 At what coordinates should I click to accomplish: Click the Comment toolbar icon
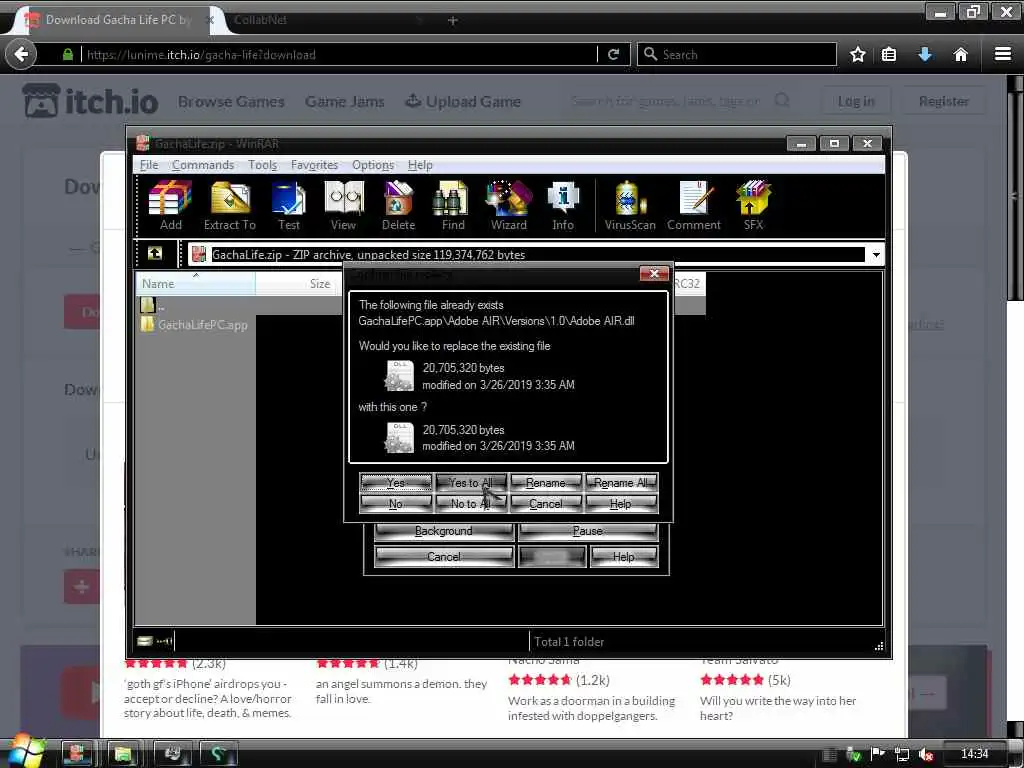coord(694,206)
